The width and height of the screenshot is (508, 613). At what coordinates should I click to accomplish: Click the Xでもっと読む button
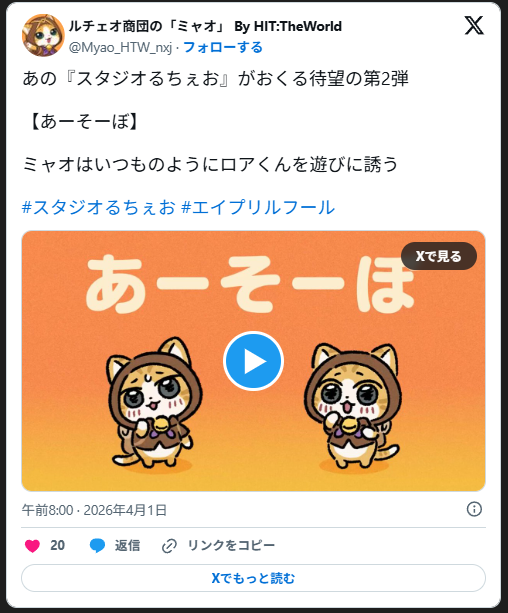[x=253, y=578]
